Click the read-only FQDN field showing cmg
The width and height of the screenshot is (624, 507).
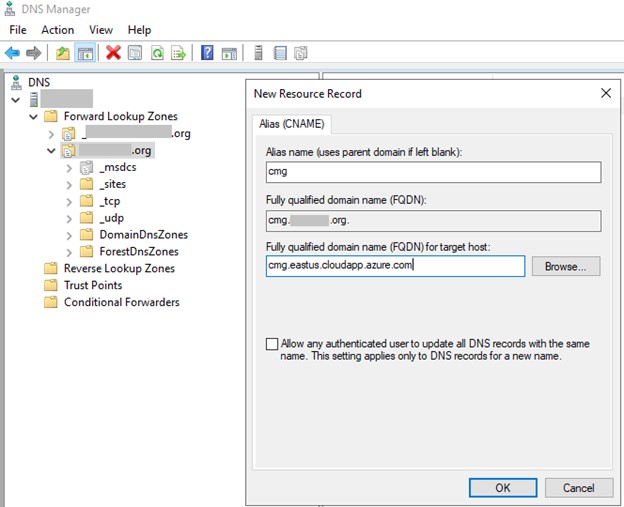coord(433,220)
